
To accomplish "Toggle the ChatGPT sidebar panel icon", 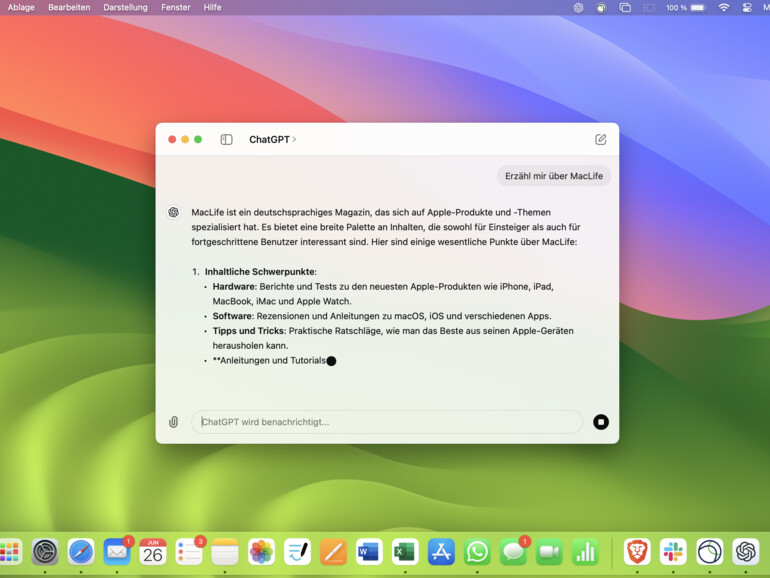I will coord(226,139).
